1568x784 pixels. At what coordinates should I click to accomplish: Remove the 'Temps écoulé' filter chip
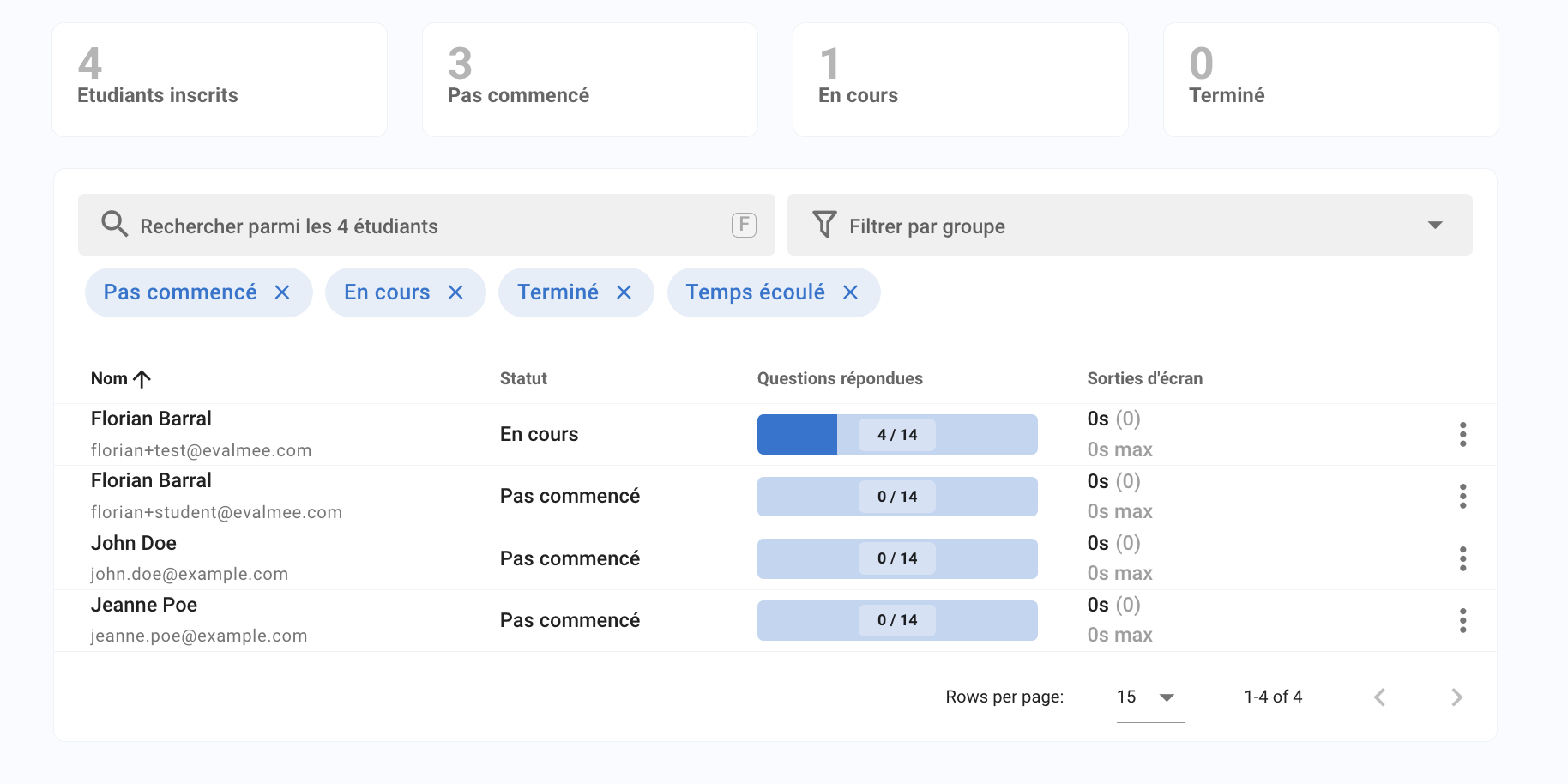850,292
